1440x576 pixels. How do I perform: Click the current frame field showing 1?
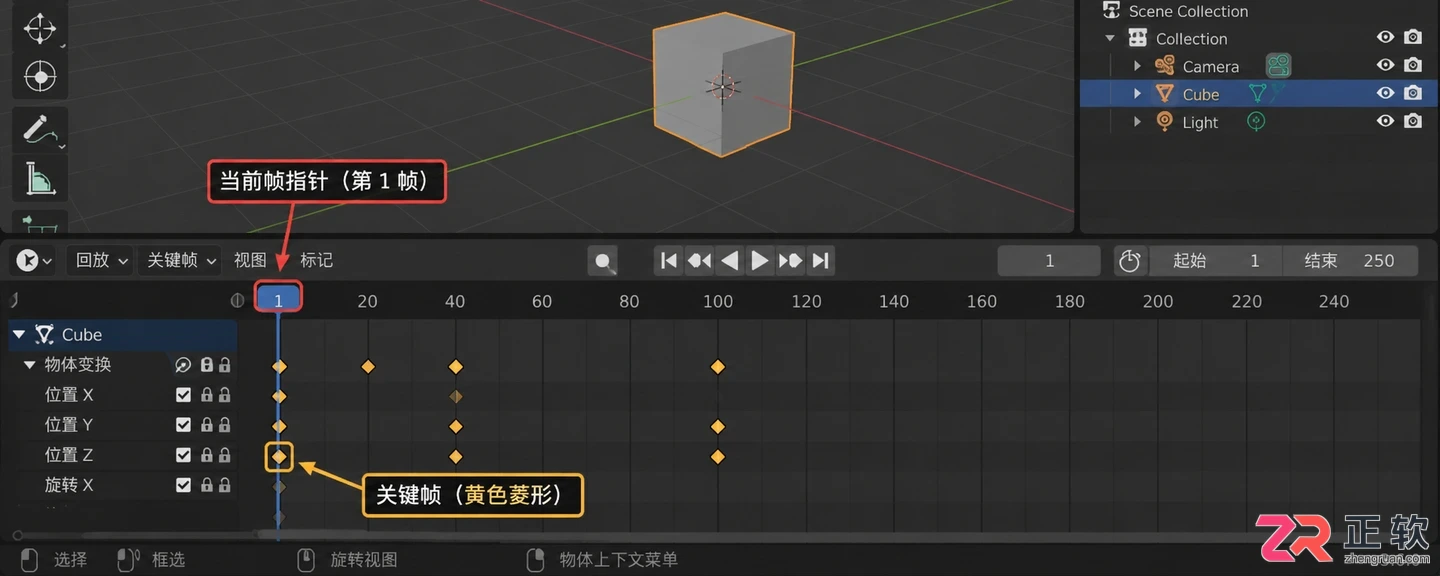coord(1049,261)
